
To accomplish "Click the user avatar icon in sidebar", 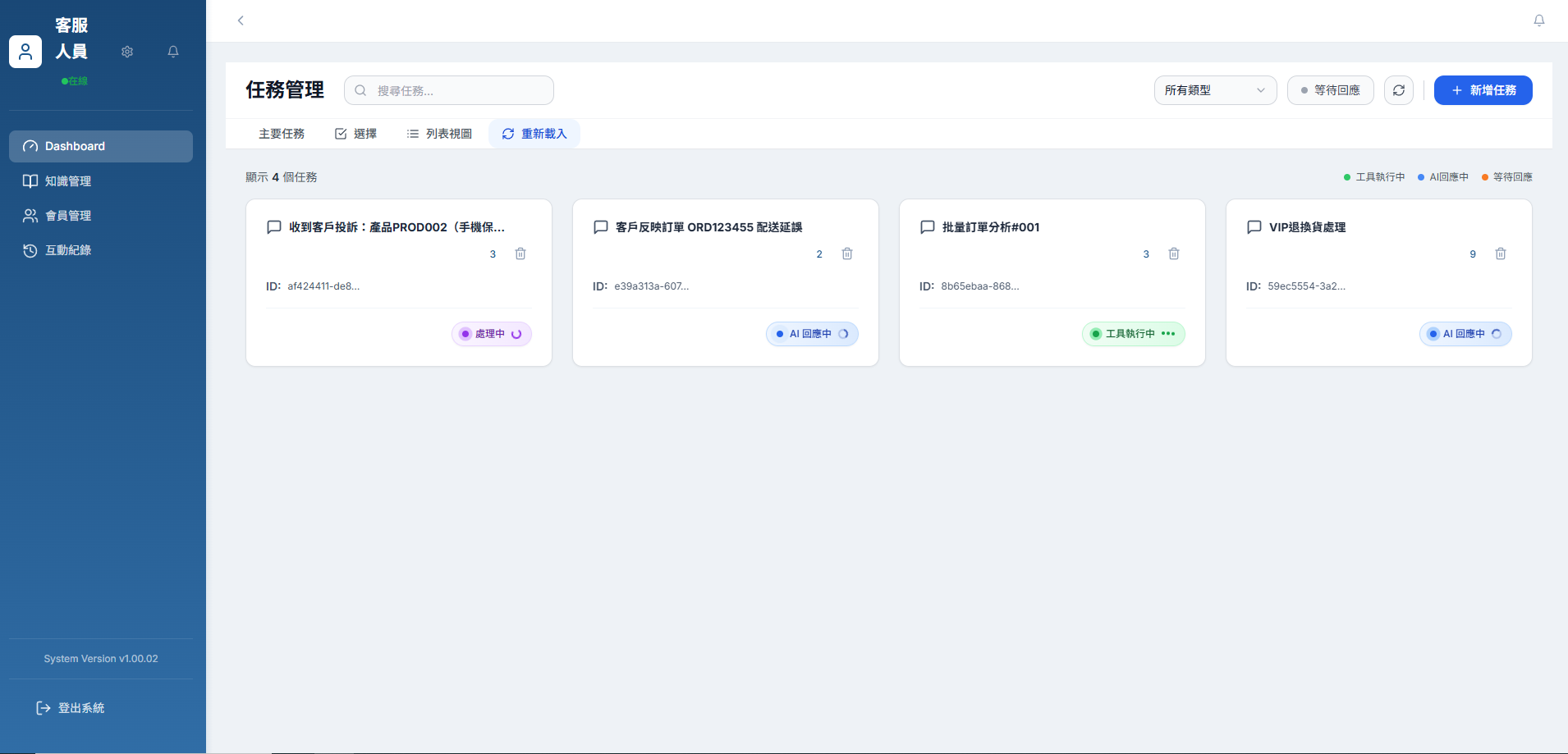I will point(25,52).
